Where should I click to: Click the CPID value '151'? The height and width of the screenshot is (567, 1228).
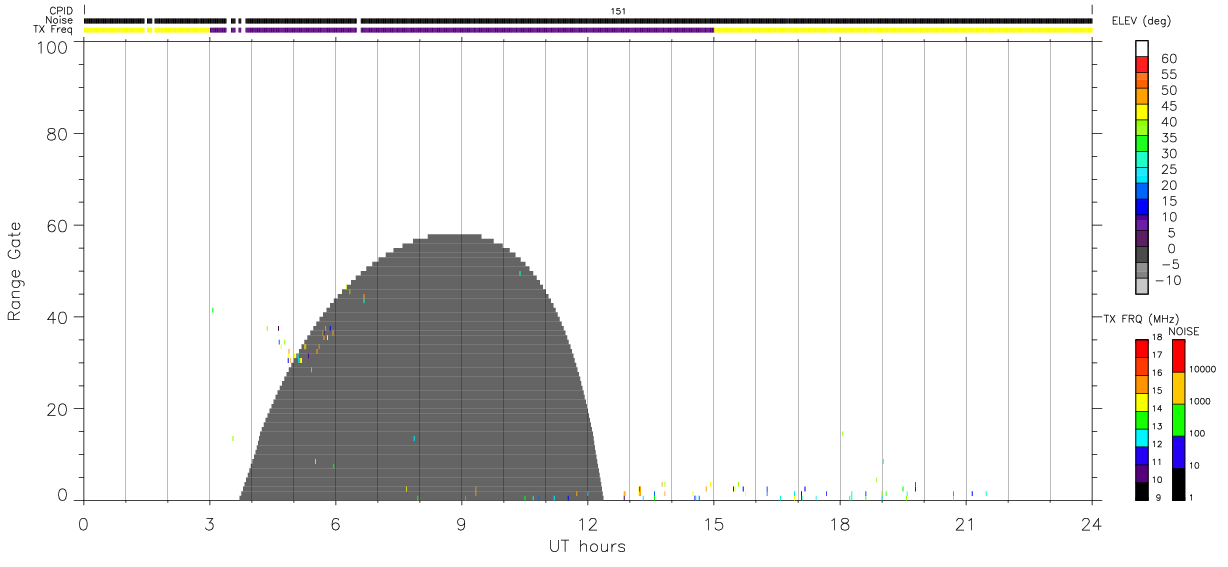click(x=618, y=11)
